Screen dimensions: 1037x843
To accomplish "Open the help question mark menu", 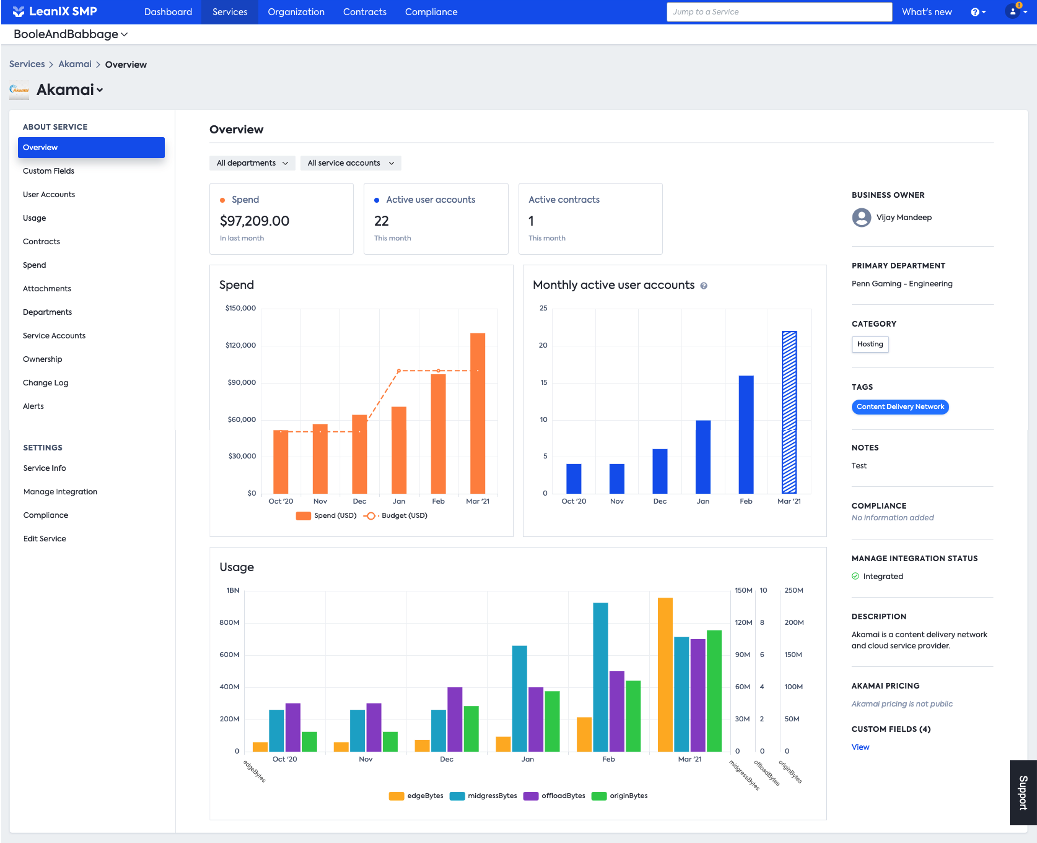I will [x=978, y=12].
